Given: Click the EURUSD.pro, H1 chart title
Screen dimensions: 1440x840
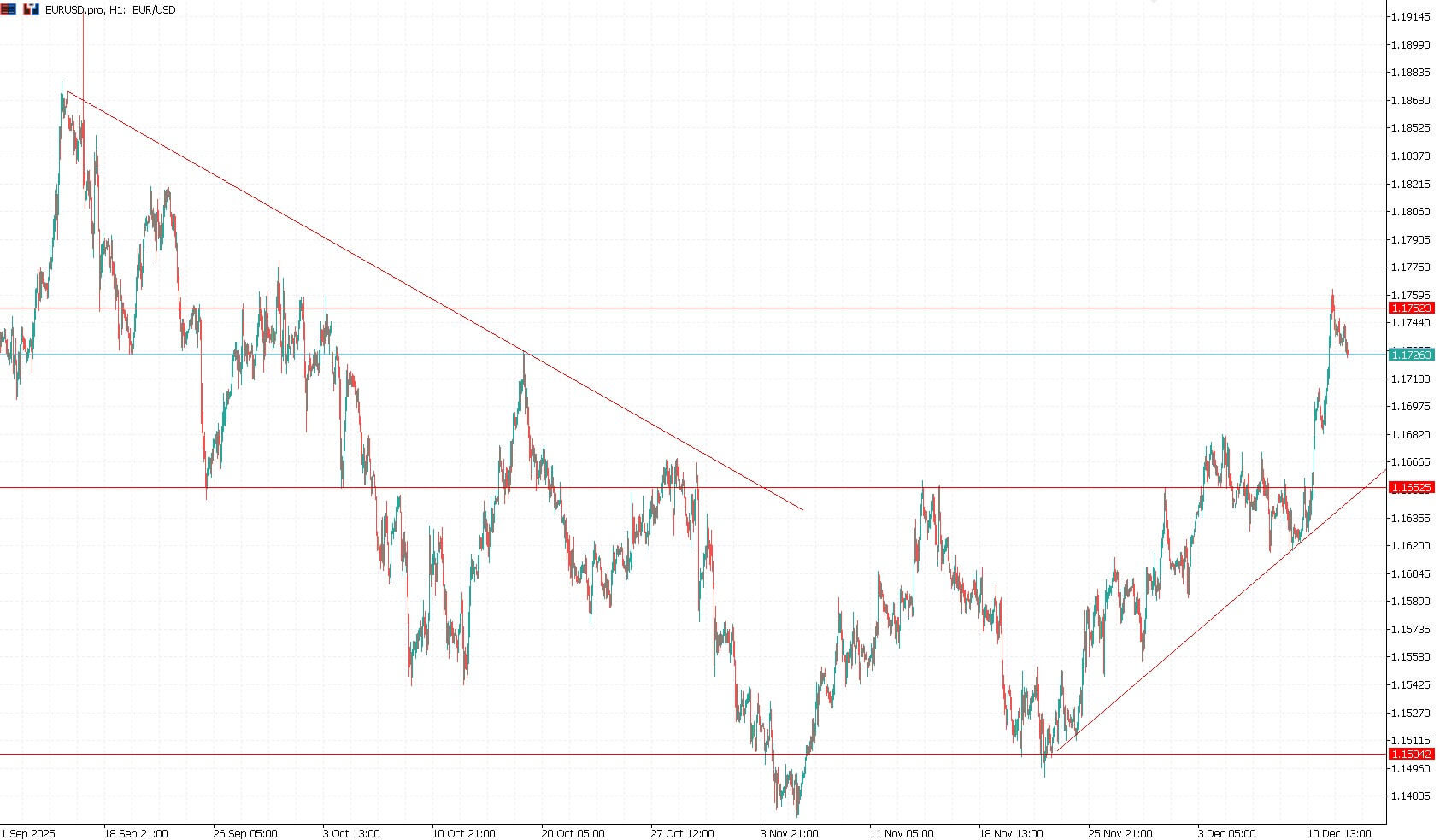Looking at the screenshot, I should (x=110, y=10).
